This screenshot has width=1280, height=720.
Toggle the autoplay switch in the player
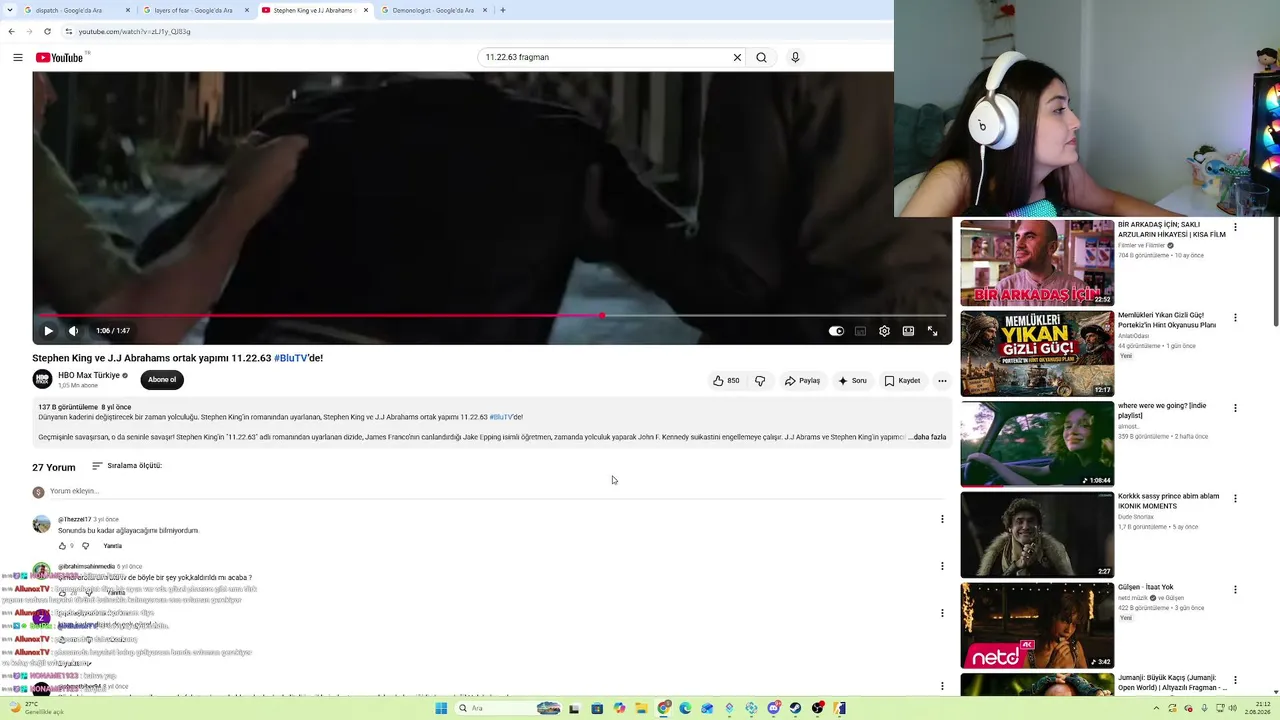click(x=836, y=331)
